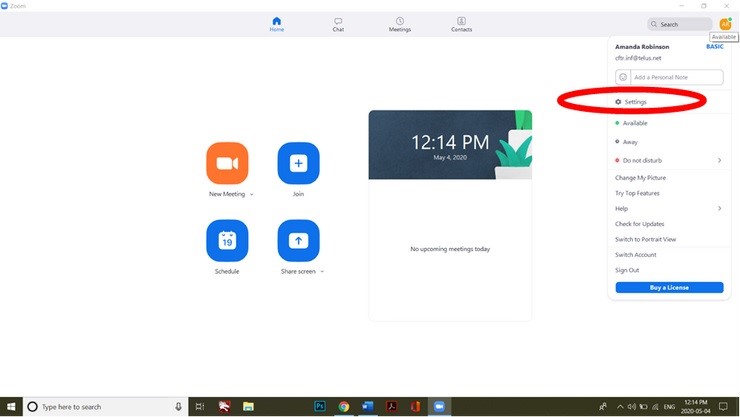Click the profile avatar in top right
This screenshot has width=740, height=417.
[725, 24]
